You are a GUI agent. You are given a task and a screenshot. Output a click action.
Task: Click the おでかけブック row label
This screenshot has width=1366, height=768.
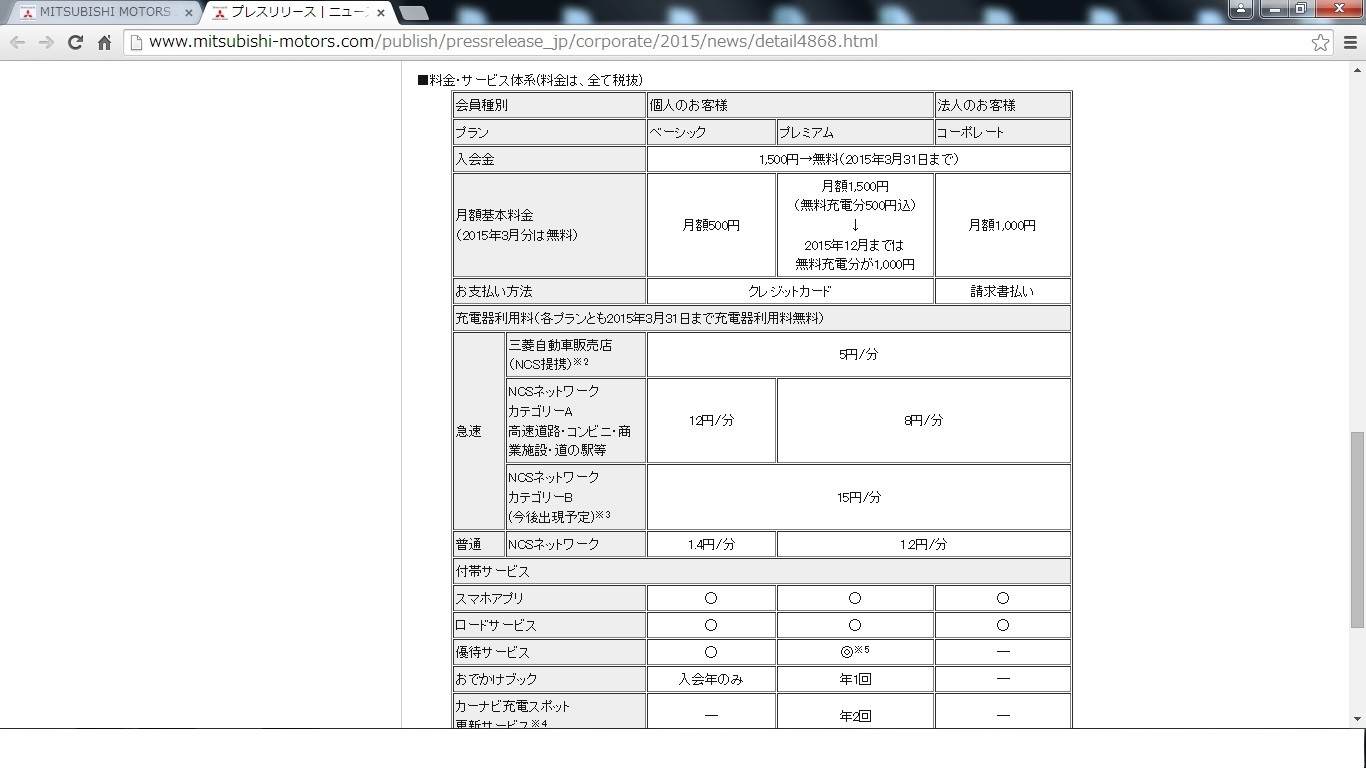(549, 679)
